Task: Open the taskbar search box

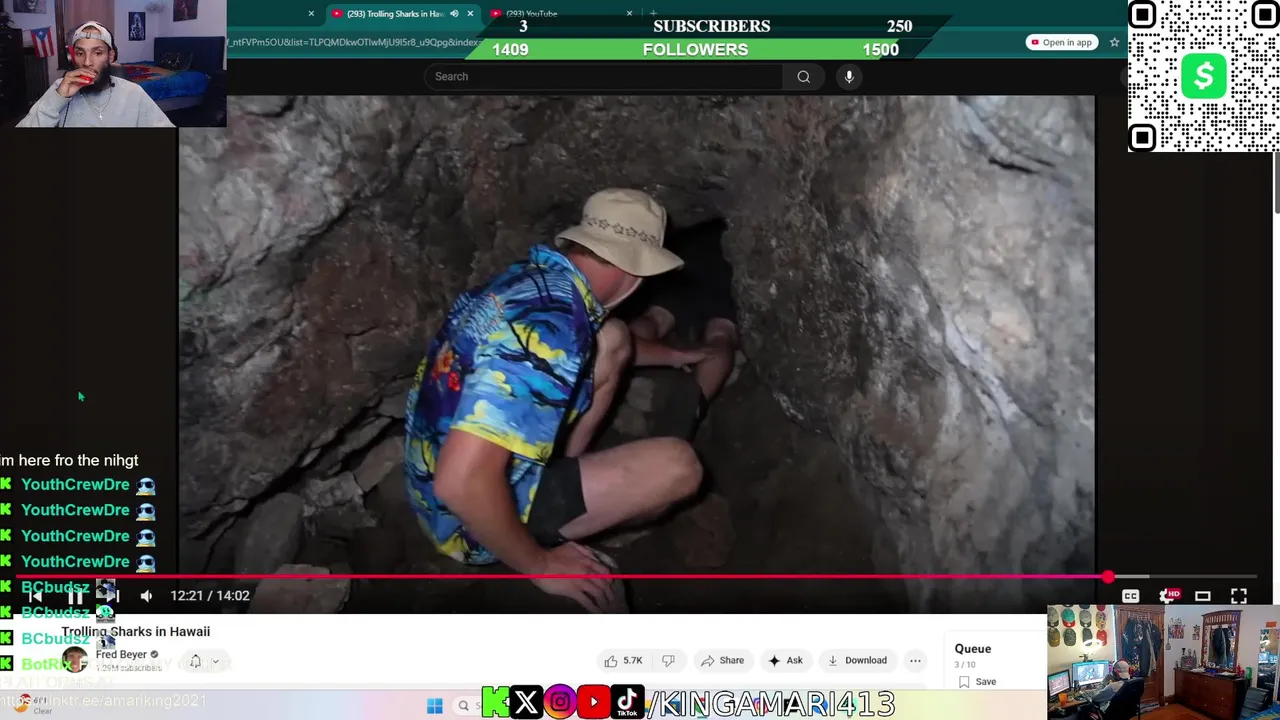Action: click(466, 706)
